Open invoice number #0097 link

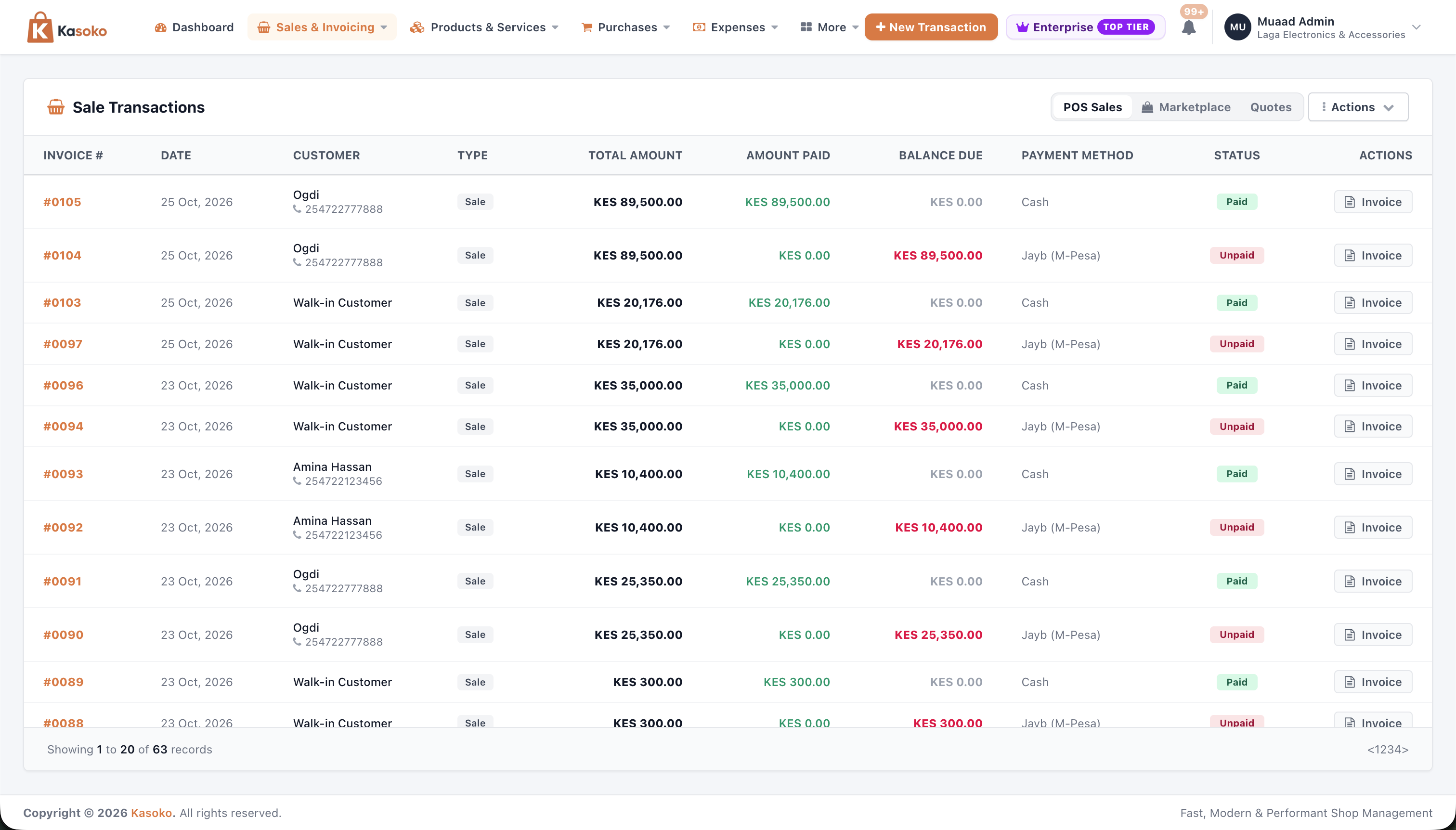(x=63, y=344)
